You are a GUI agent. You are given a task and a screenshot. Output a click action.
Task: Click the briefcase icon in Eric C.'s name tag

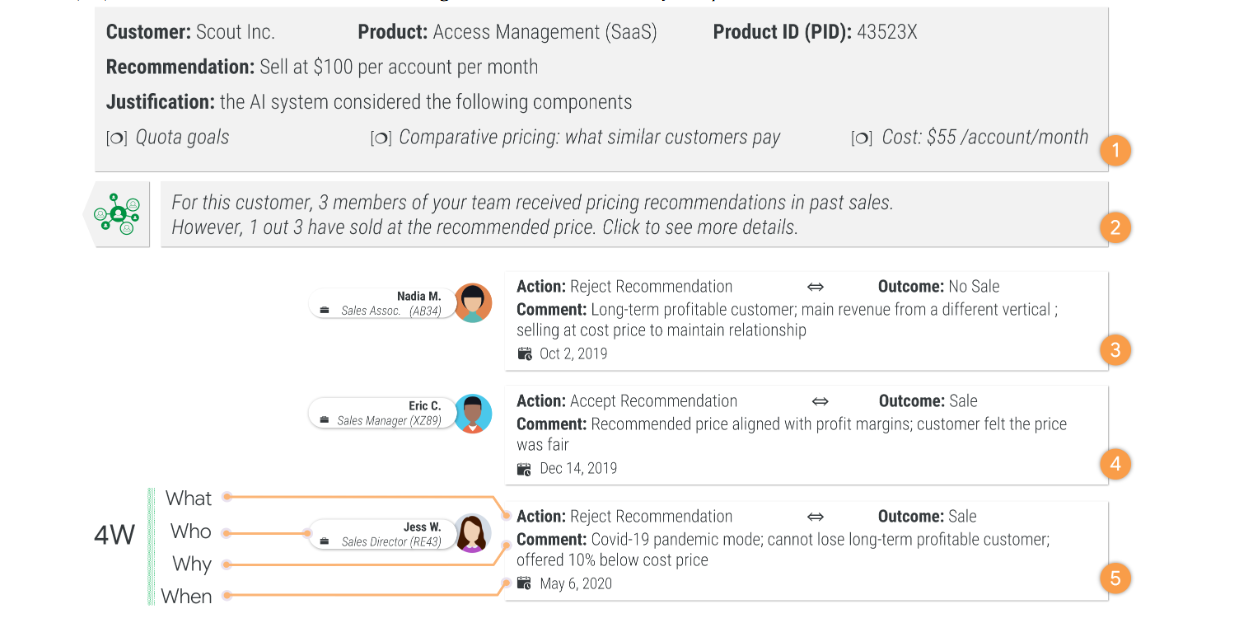tap(325, 421)
